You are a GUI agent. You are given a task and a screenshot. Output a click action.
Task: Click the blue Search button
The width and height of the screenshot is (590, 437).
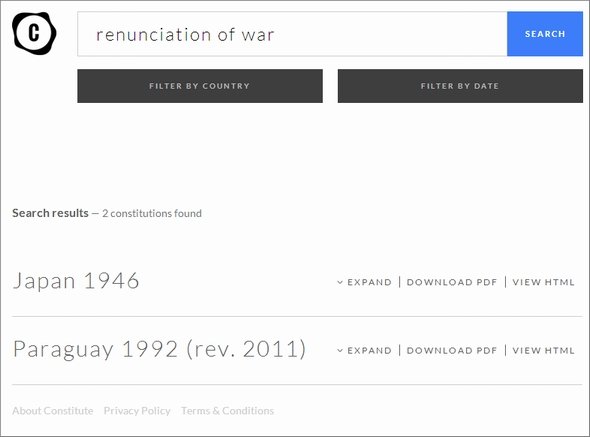pos(545,34)
